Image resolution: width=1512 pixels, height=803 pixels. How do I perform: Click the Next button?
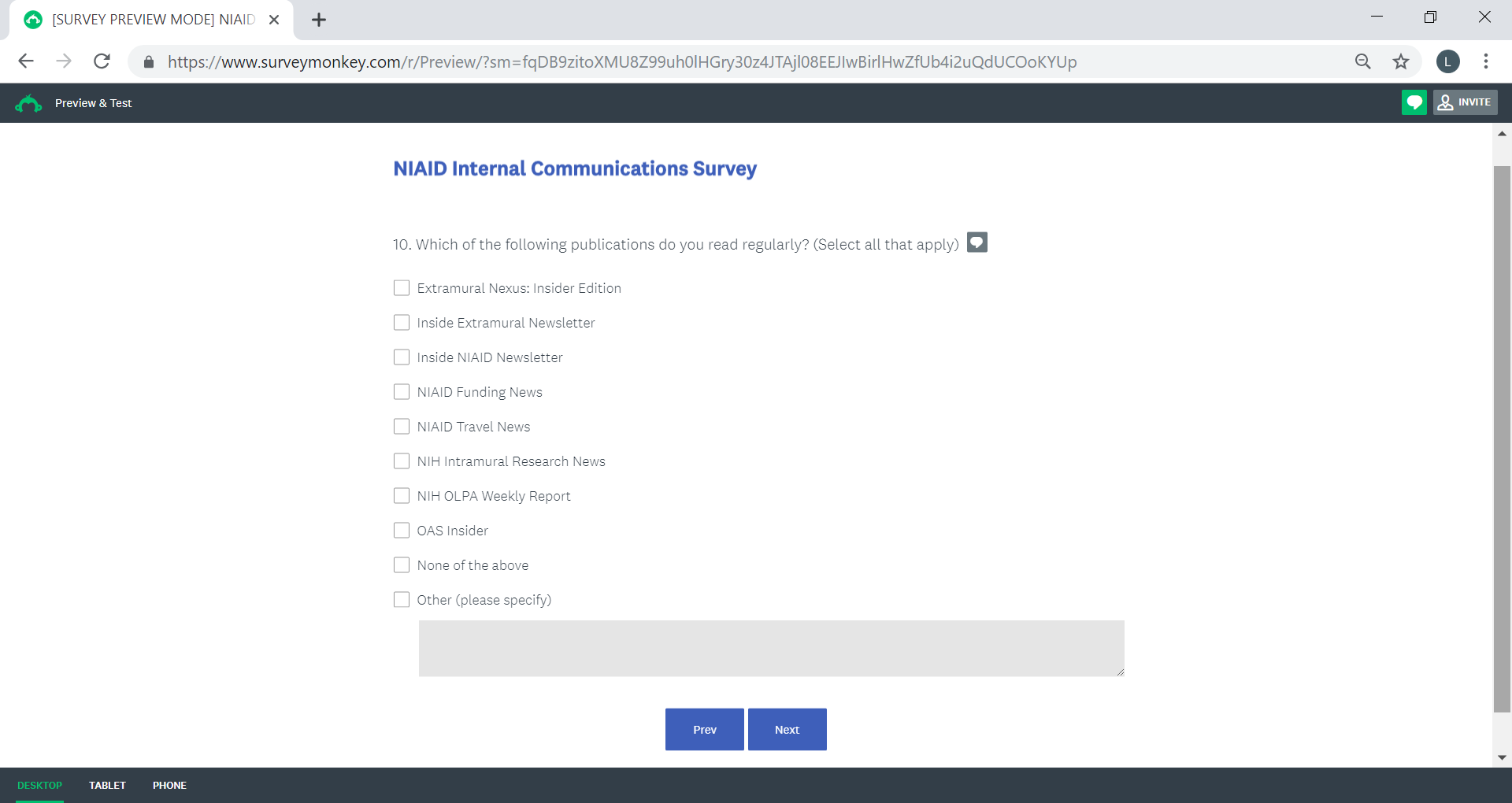[x=787, y=729]
